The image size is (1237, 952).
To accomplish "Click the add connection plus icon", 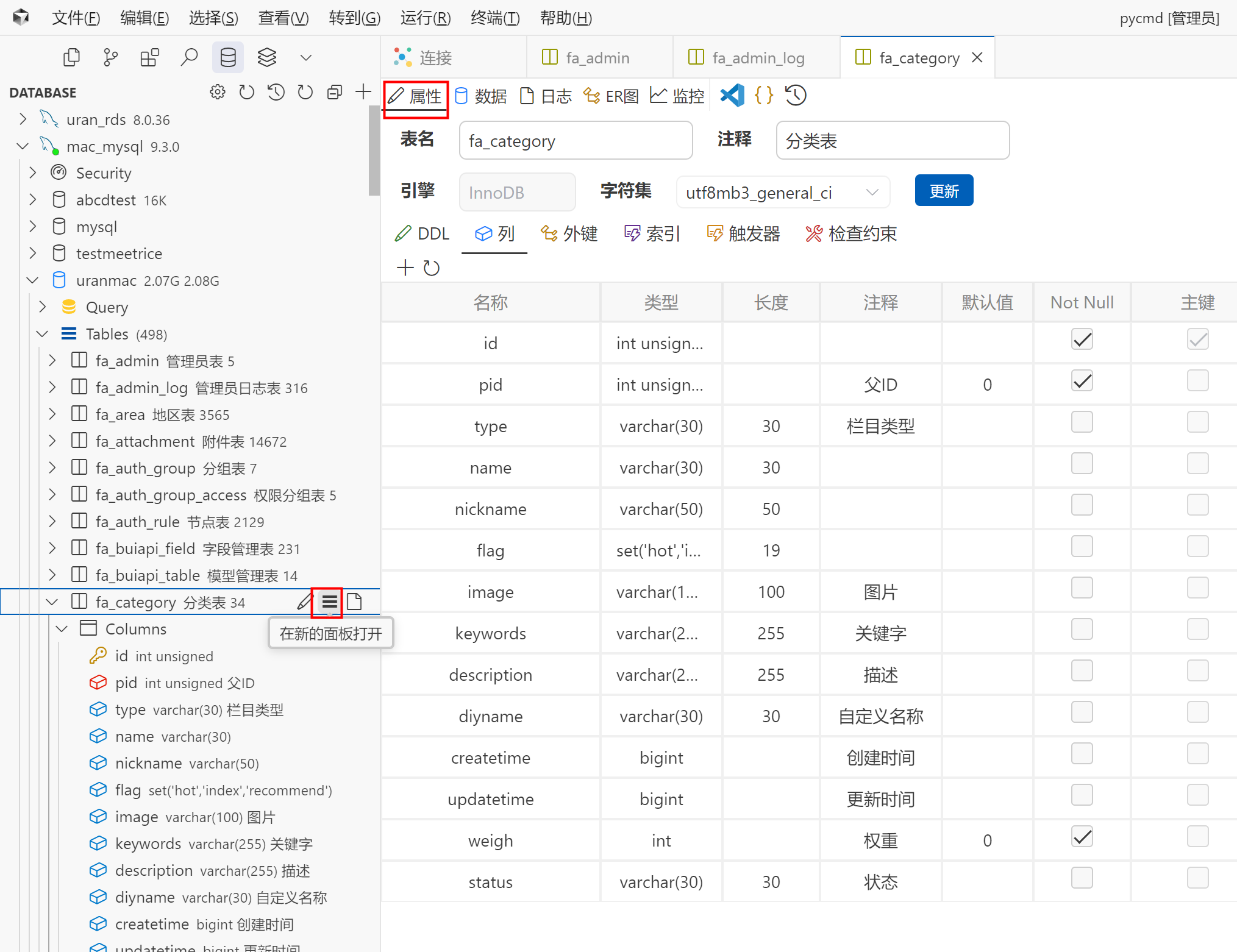I will point(363,92).
